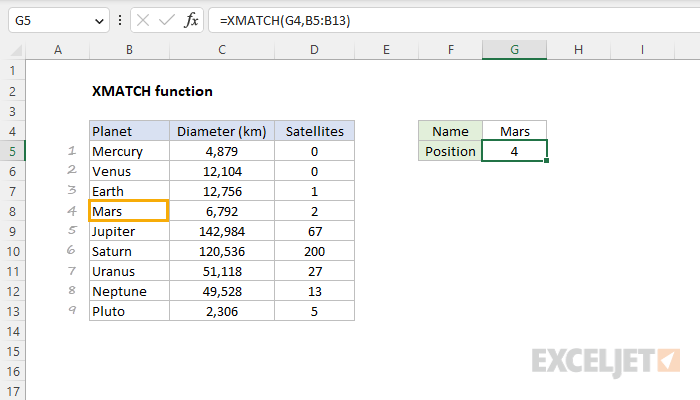Image resolution: width=700 pixels, height=400 pixels.
Task: Click the diameter cell '2,306'
Action: [x=222, y=311]
